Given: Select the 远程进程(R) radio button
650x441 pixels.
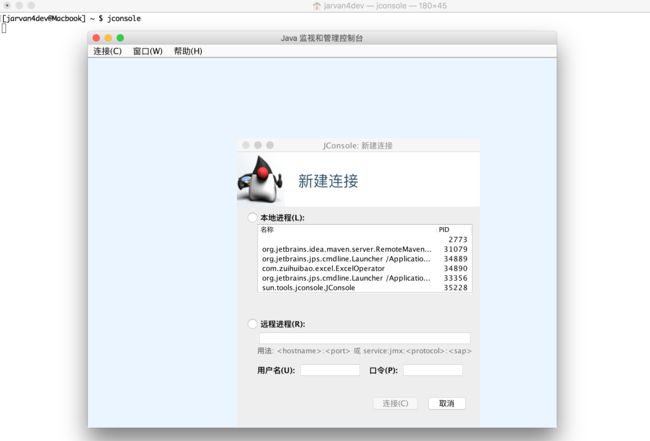Looking at the screenshot, I should coord(252,324).
